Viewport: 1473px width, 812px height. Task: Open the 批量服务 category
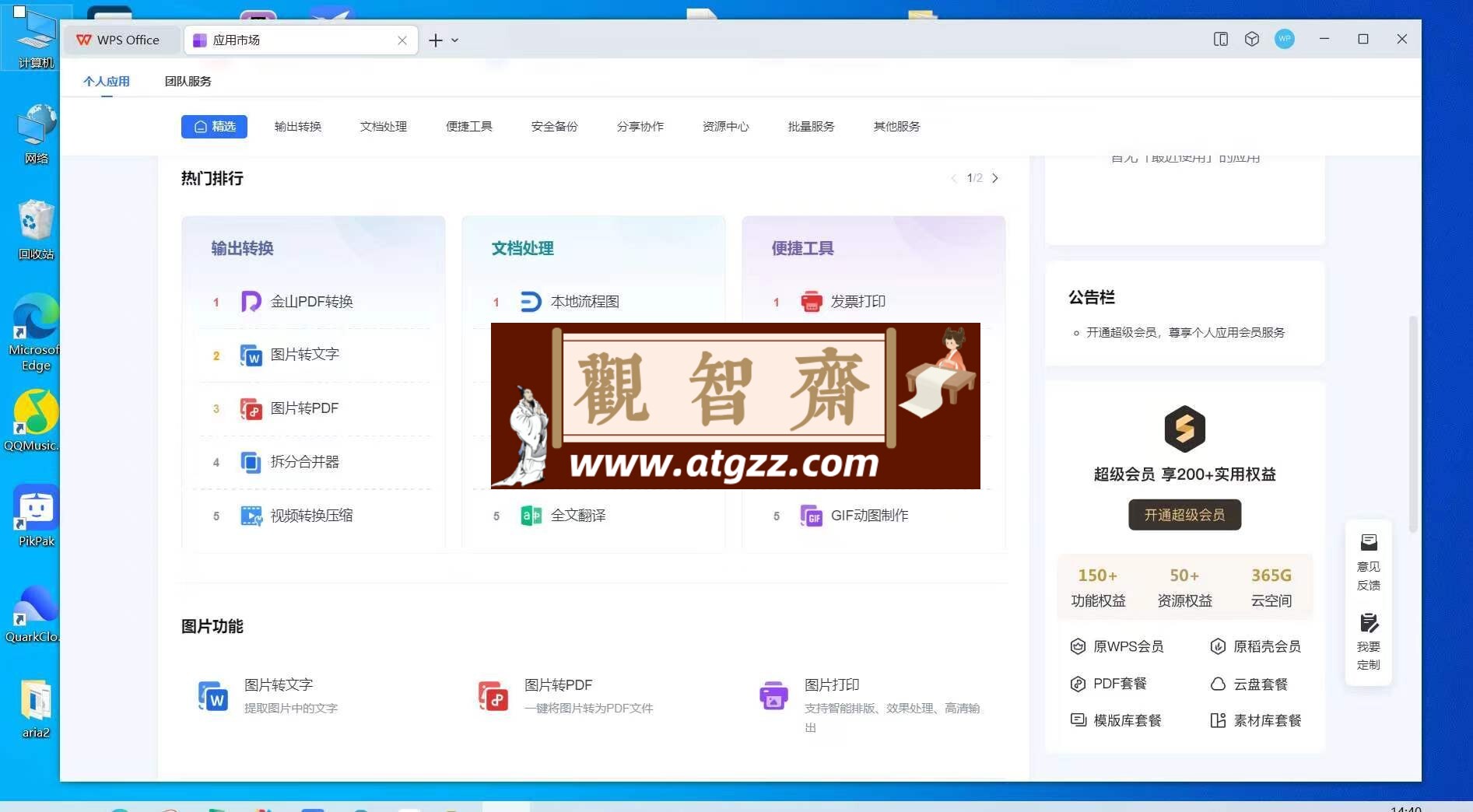812,127
